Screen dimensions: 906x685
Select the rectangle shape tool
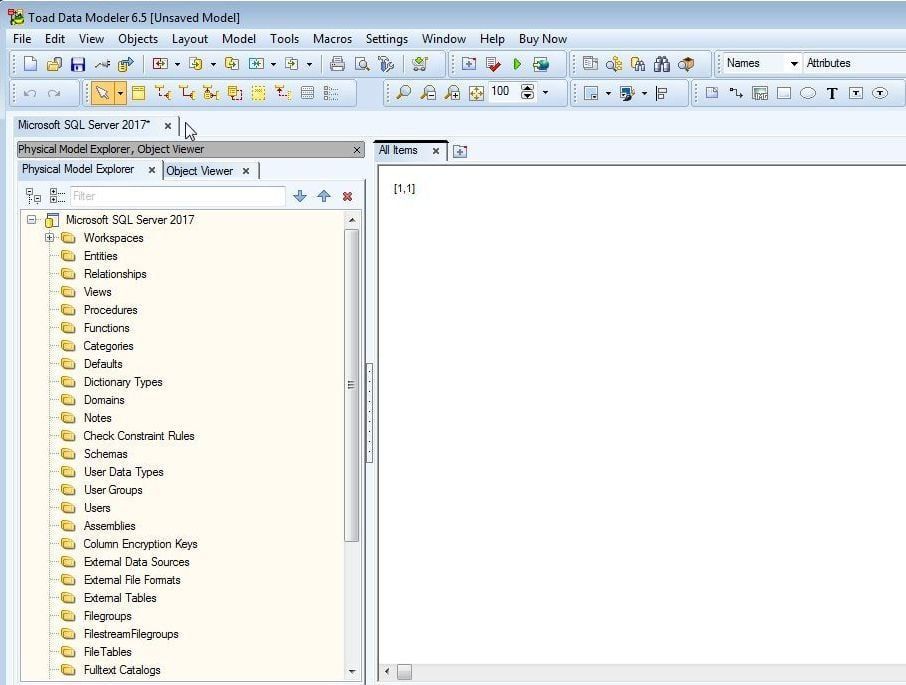(784, 93)
